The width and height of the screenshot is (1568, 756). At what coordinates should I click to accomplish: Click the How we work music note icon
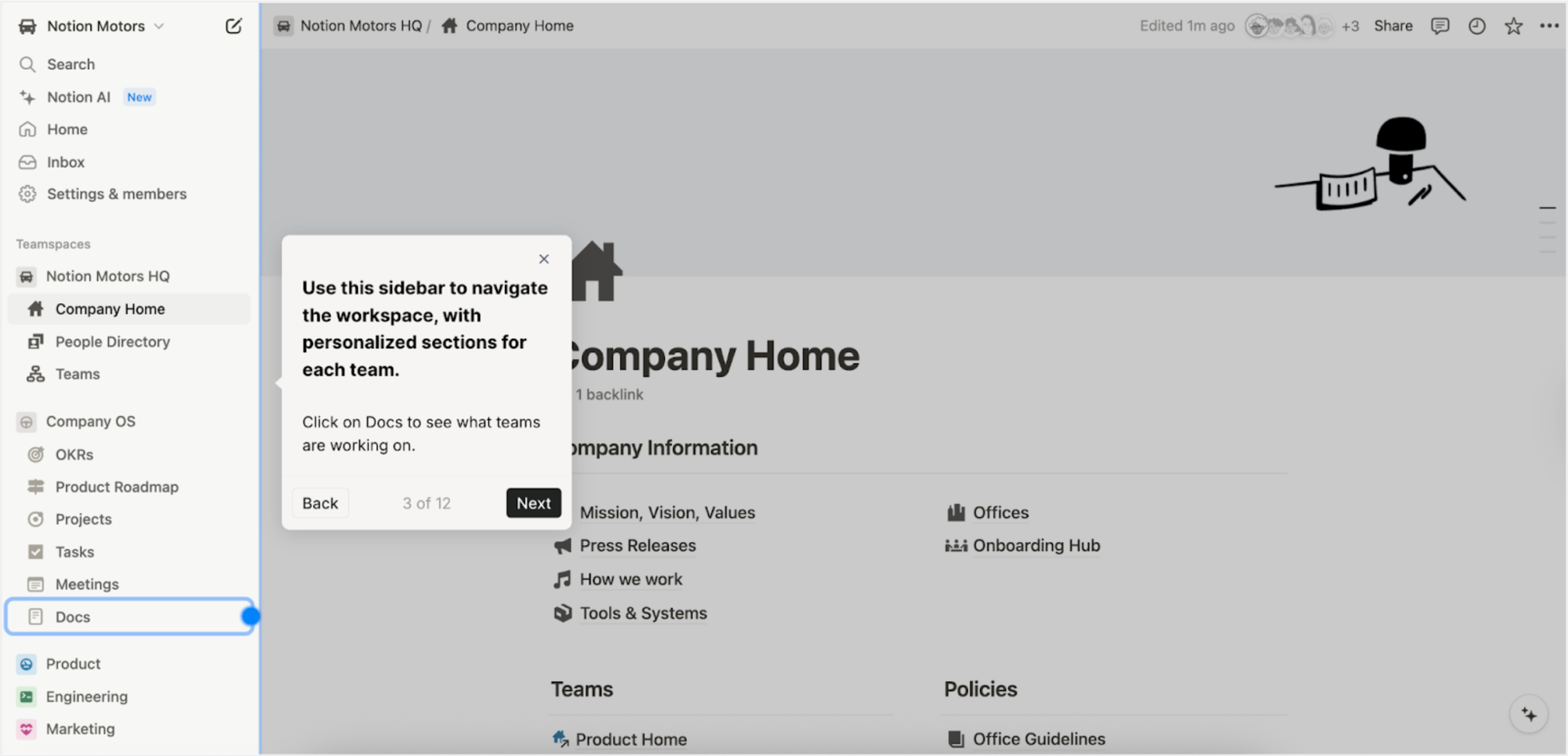(x=562, y=580)
